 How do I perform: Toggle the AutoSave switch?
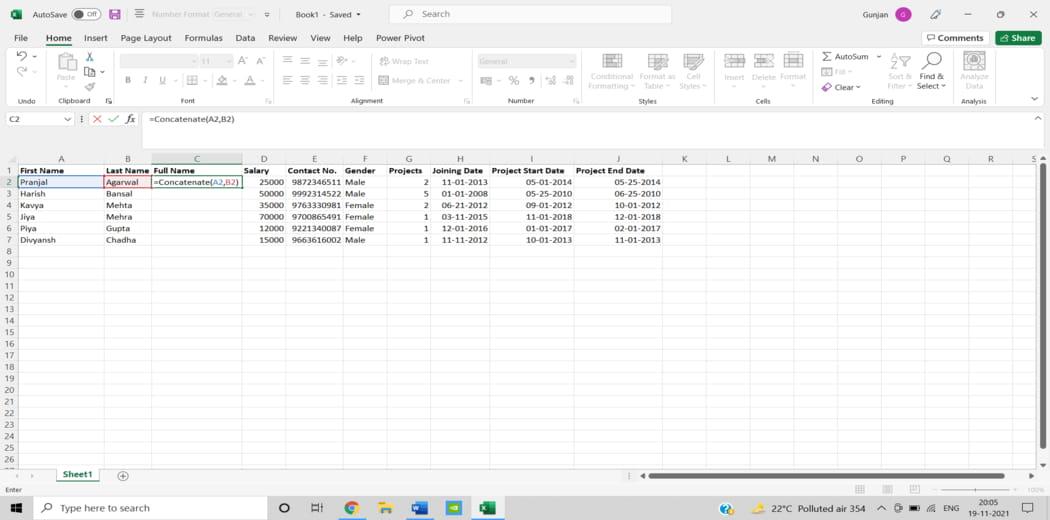pyautogui.click(x=86, y=14)
